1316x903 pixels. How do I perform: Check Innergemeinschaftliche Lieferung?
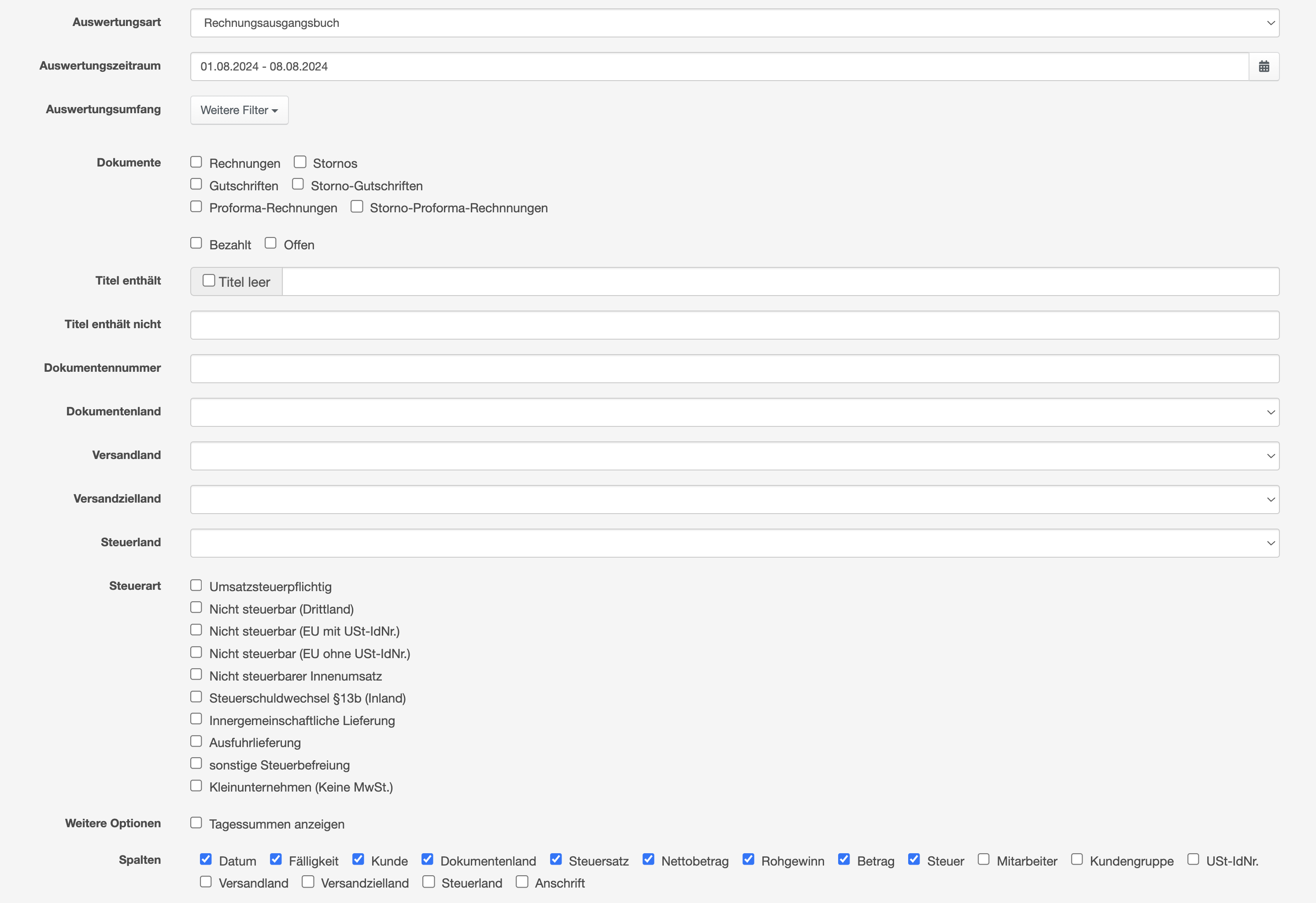click(x=196, y=719)
